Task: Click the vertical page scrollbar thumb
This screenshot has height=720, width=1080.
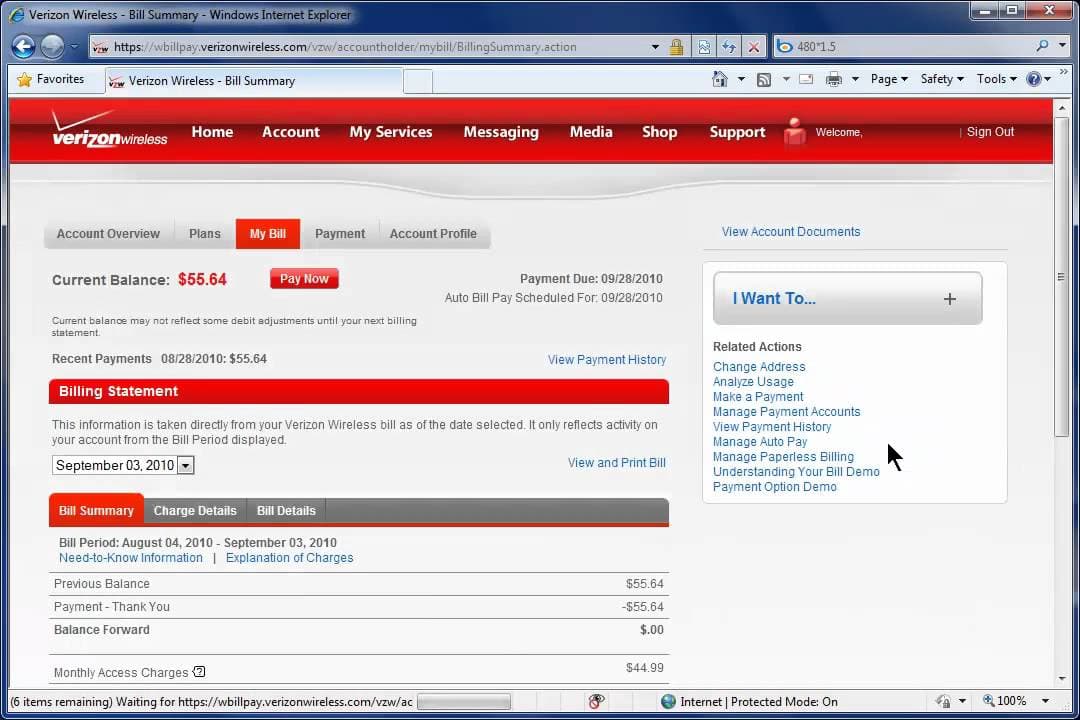Action: [x=1061, y=276]
